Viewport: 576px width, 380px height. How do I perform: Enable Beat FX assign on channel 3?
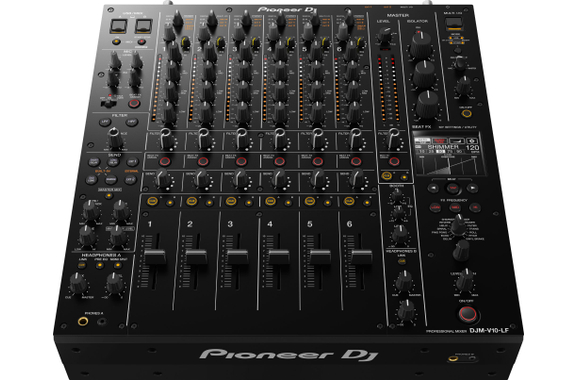pos(241,161)
